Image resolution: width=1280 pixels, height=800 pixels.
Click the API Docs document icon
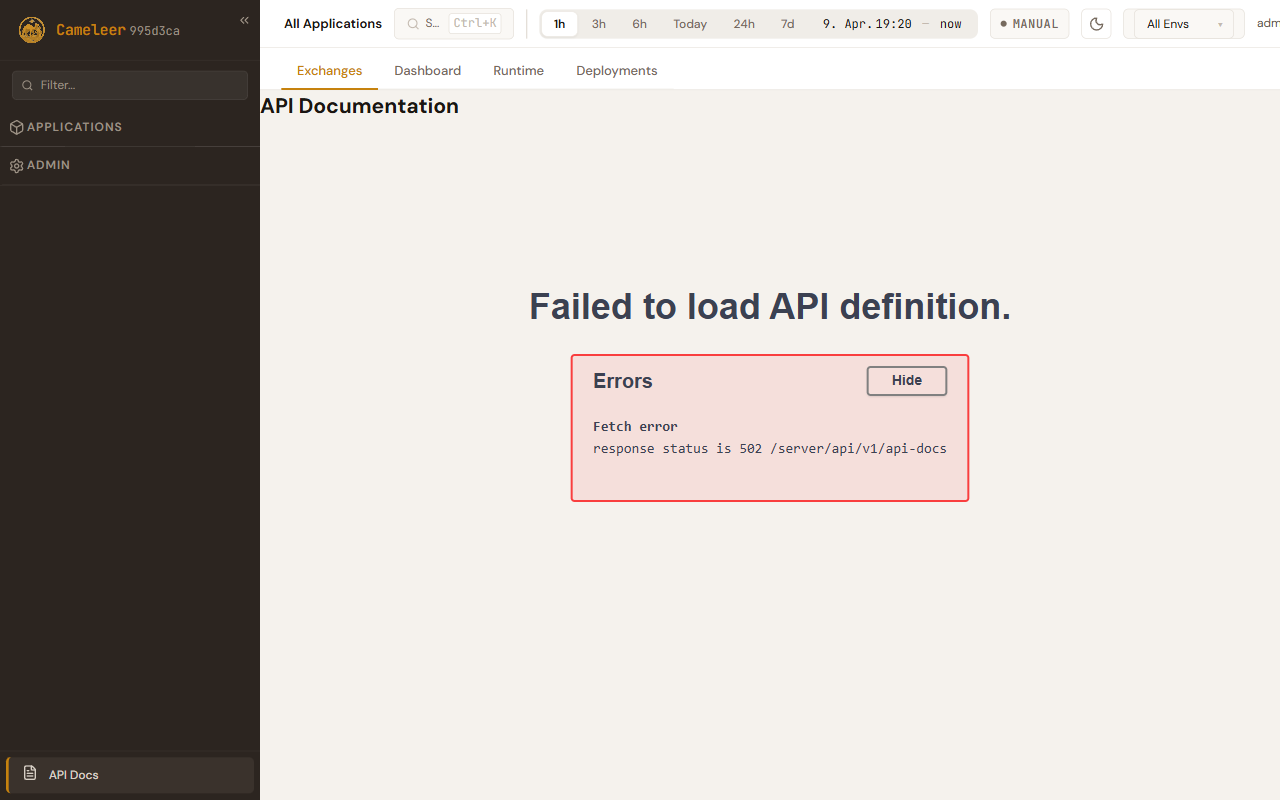click(x=30, y=774)
